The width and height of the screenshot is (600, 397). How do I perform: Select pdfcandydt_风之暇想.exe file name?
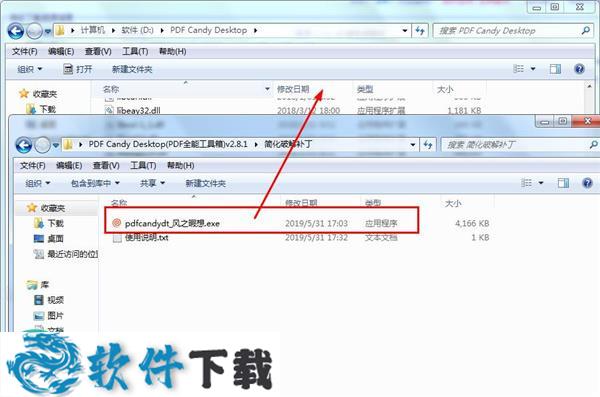coord(172,223)
